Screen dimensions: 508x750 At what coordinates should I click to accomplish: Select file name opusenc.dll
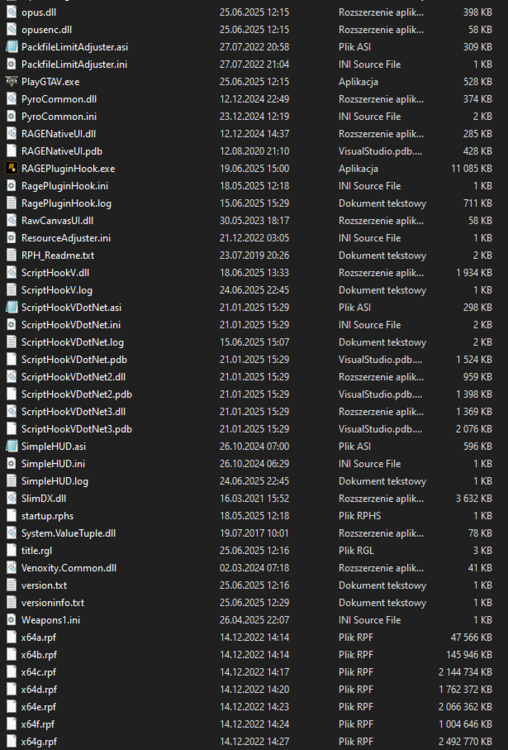pos(46,30)
